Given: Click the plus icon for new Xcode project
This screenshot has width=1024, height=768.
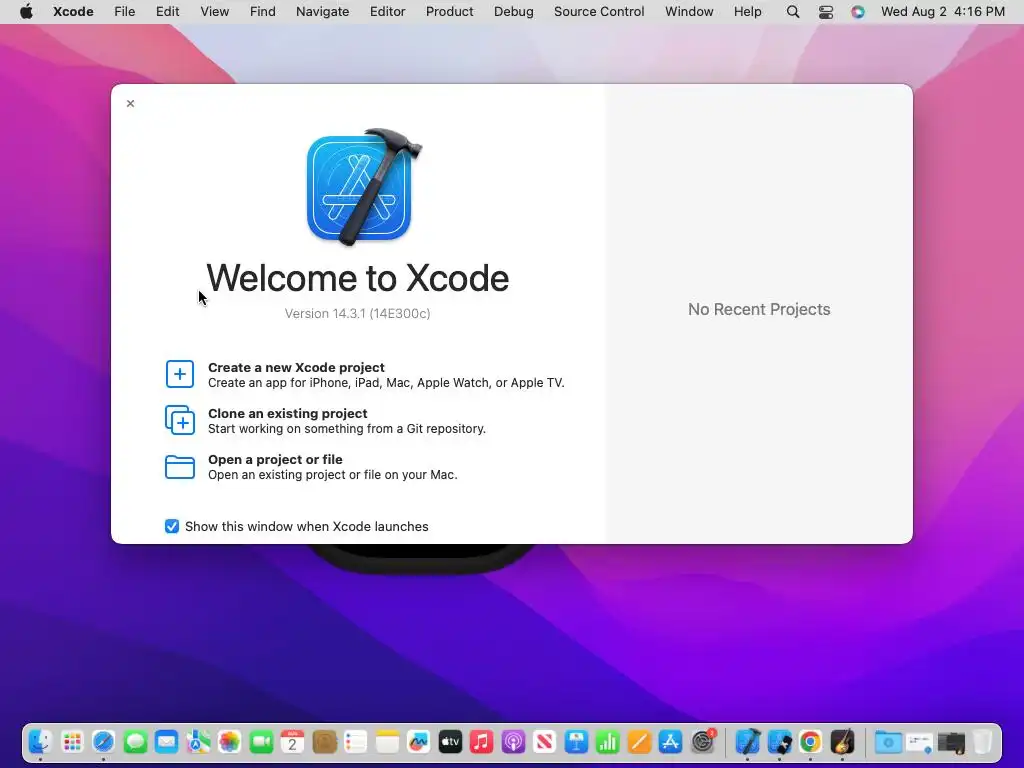Looking at the screenshot, I should point(180,374).
